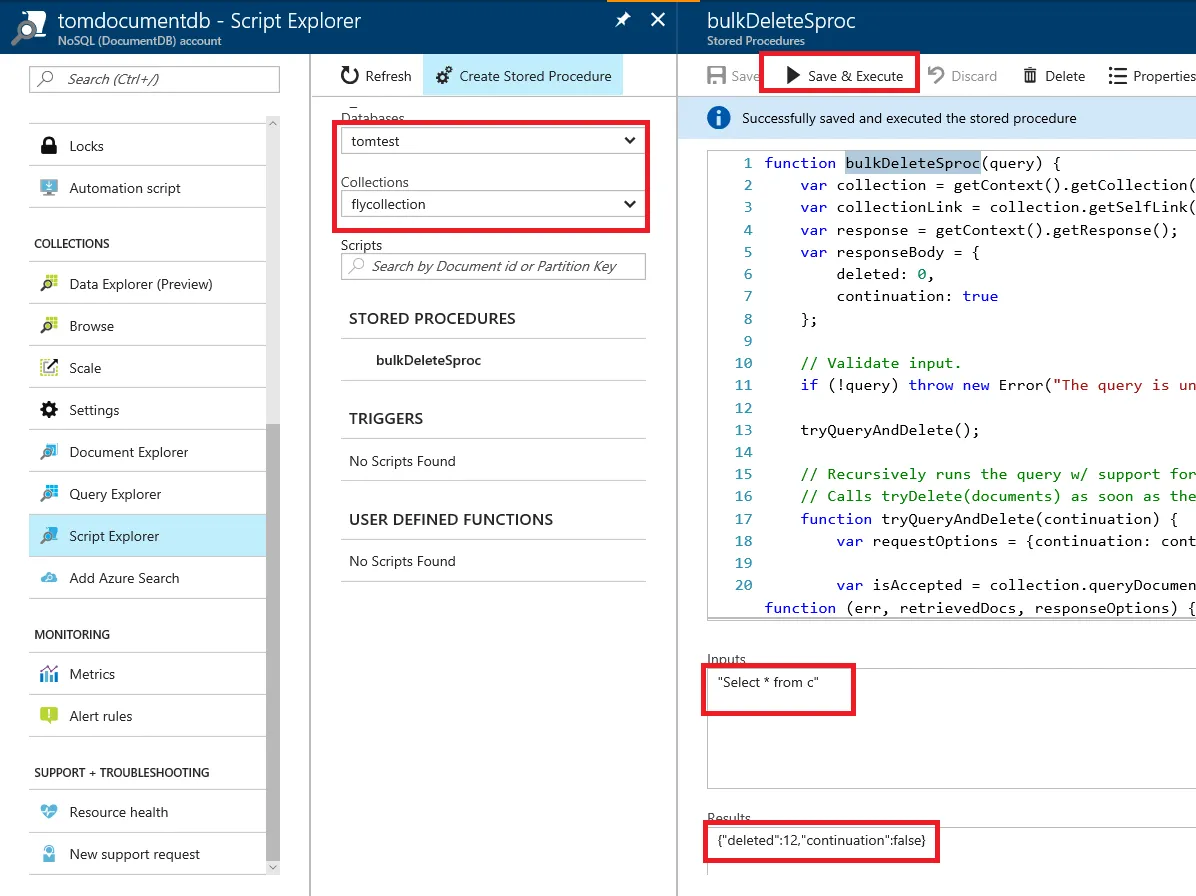Click 'No Scripts Found' under User Defined Functions
Viewport: 1196px width, 896px height.
tap(402, 561)
